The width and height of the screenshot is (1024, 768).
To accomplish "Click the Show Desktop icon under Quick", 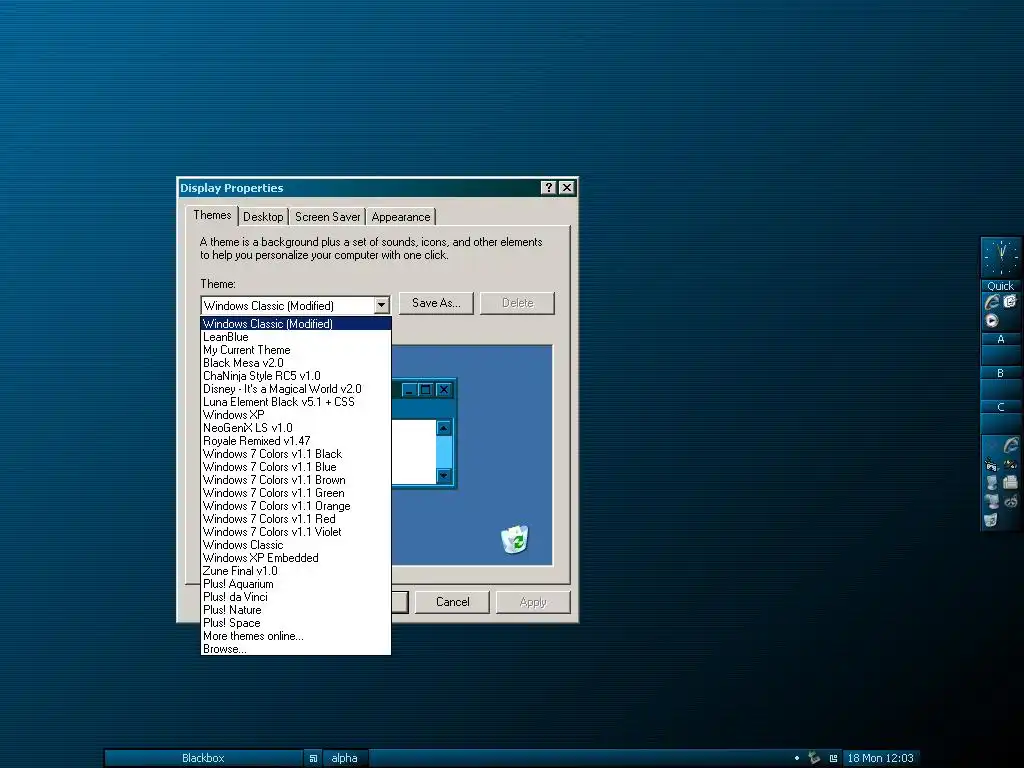I will pyautogui.click(x=1010, y=301).
